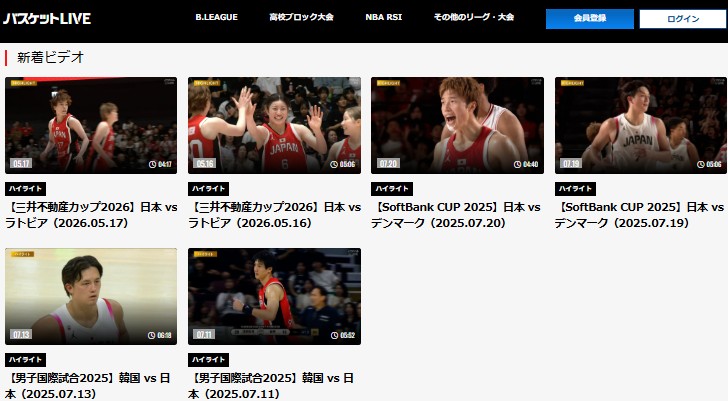Click ハイライト tag of 2025.07.20 video
728x401 pixels.
point(392,188)
